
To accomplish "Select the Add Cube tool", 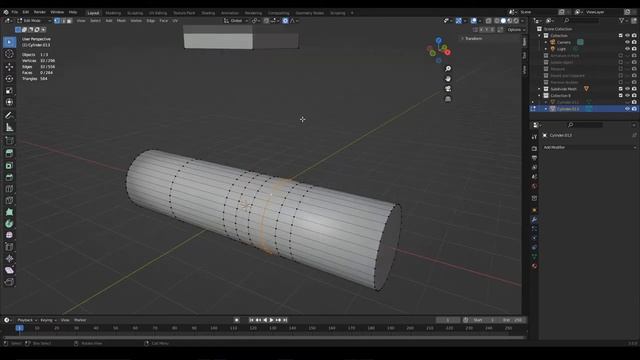I will (9, 141).
